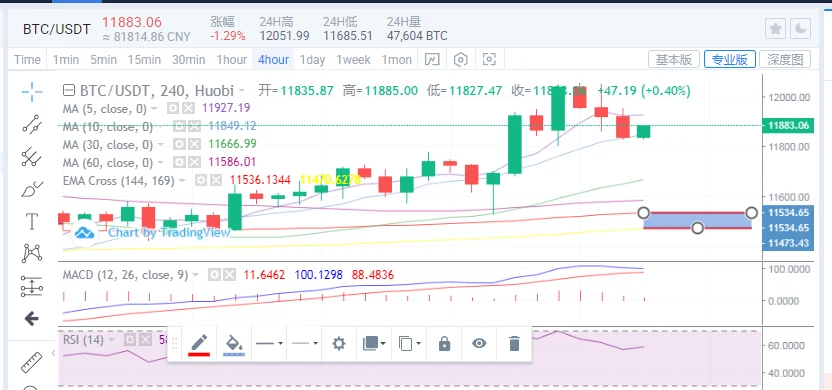Toggle night mode moon button

tap(801, 29)
